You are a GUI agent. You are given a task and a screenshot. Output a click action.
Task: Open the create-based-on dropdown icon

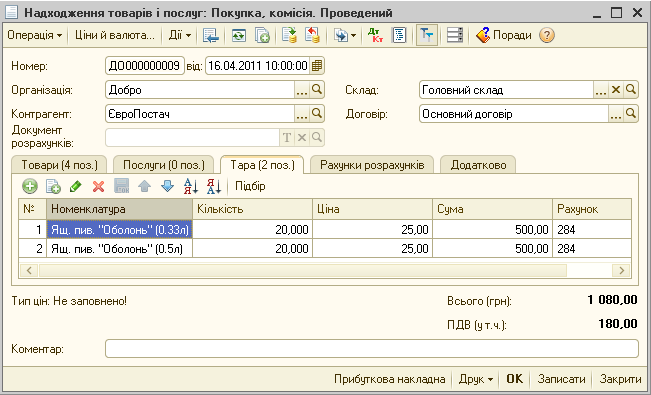pyautogui.click(x=344, y=35)
